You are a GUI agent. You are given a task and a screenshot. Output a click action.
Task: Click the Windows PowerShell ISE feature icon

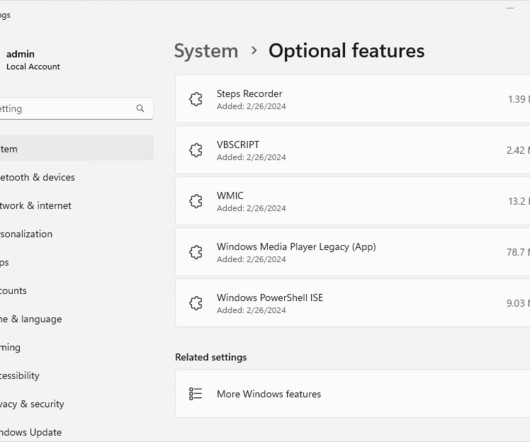pos(196,303)
